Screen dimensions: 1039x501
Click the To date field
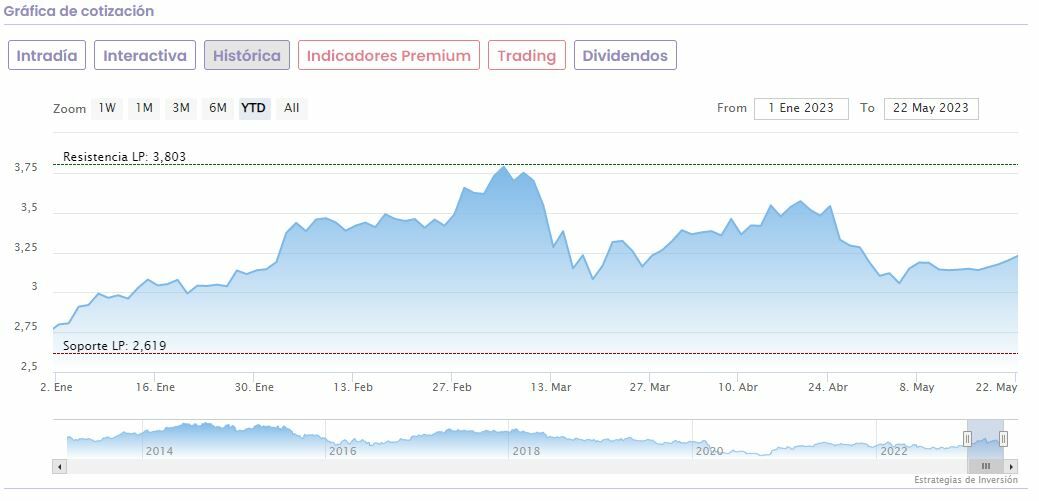(930, 108)
